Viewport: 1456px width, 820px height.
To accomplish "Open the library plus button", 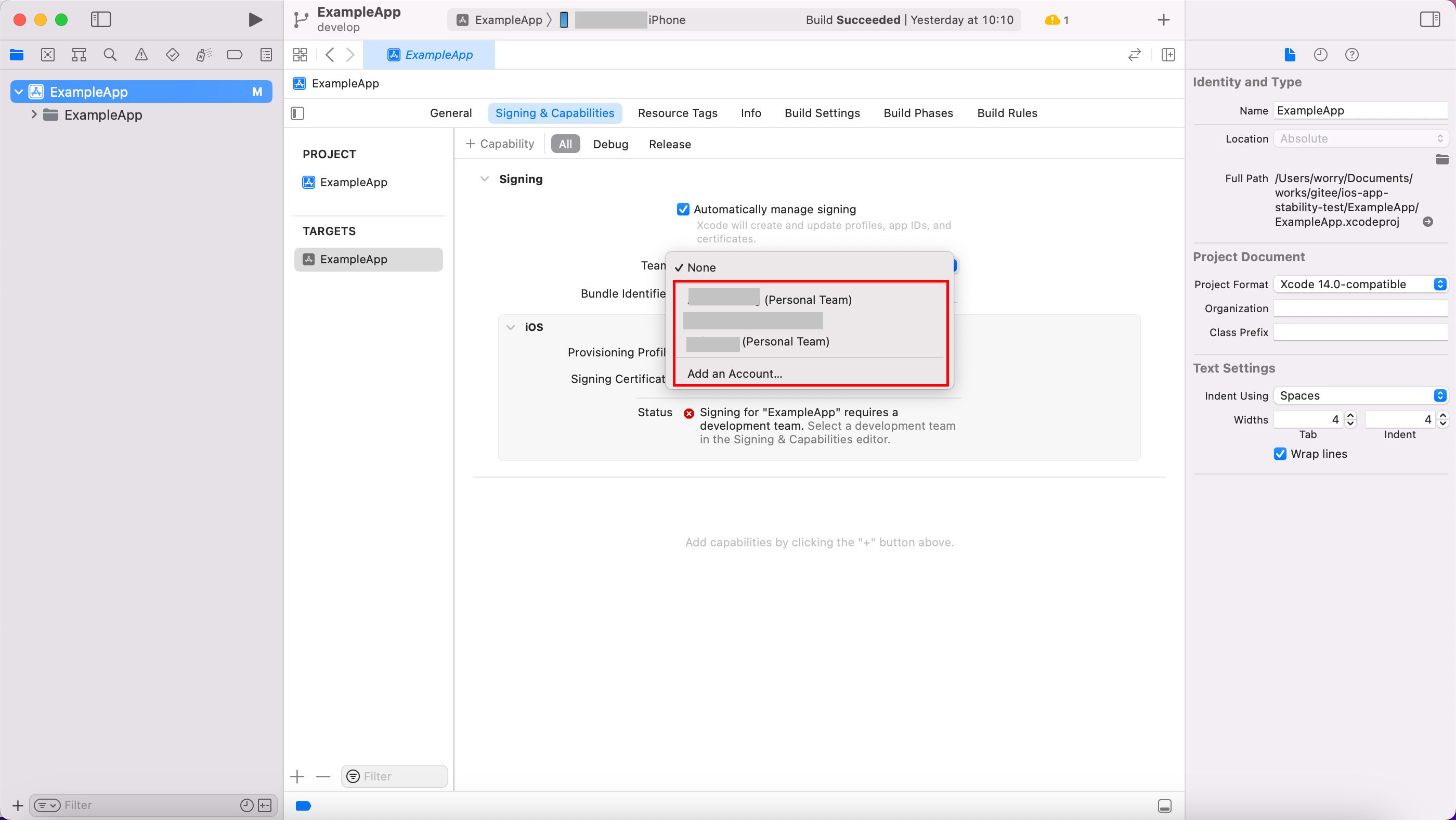I will [x=1163, y=20].
